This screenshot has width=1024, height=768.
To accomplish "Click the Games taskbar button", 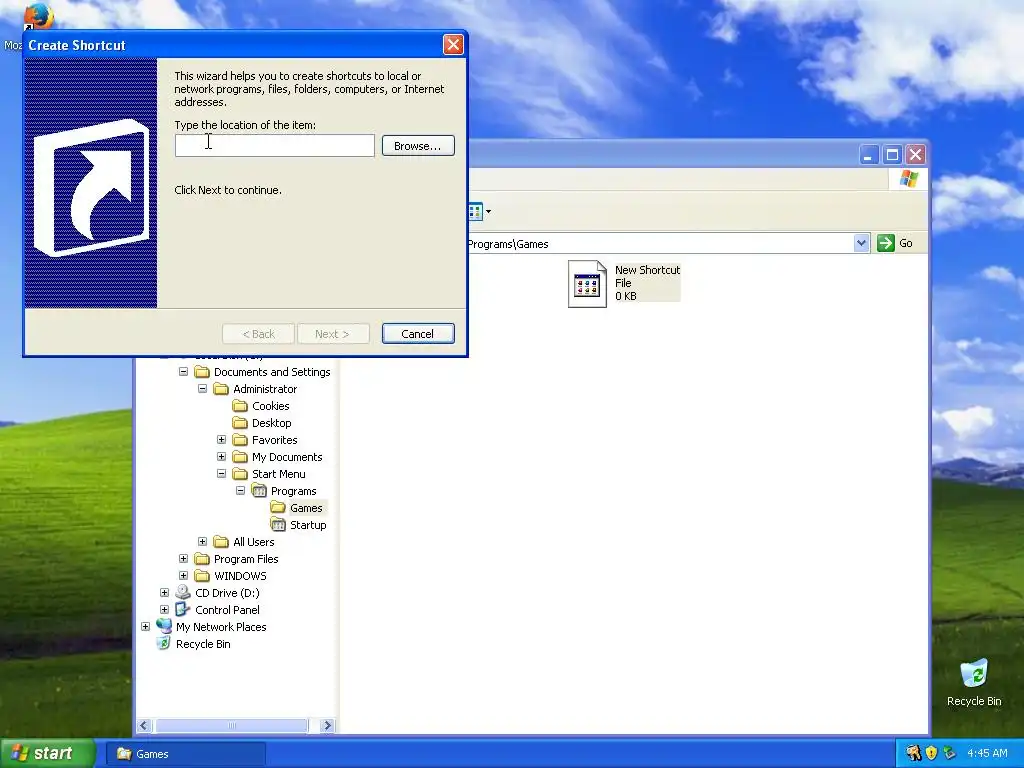I will (x=185, y=754).
